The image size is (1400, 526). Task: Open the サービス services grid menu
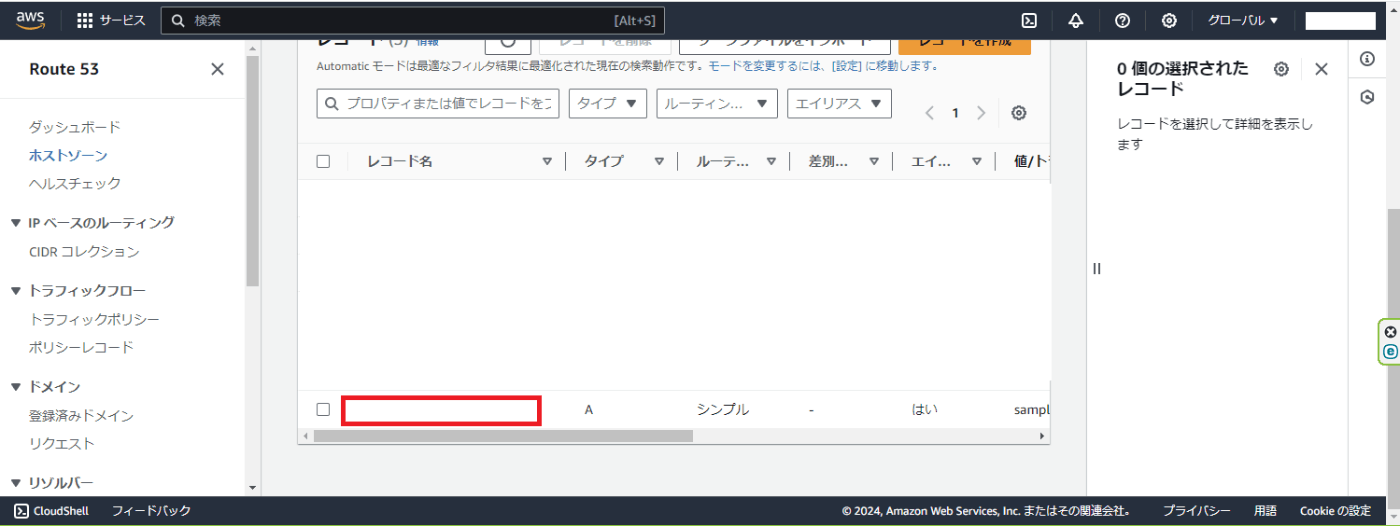[x=111, y=20]
